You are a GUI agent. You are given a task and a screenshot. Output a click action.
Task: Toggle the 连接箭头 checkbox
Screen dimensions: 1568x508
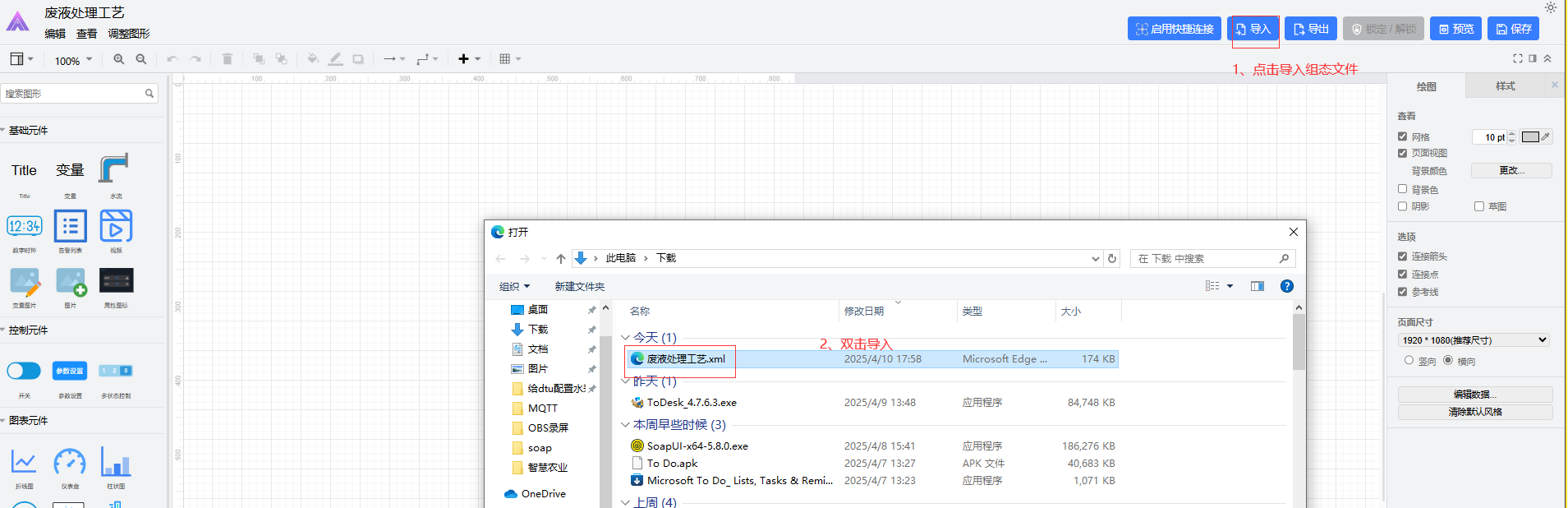pos(1403,256)
